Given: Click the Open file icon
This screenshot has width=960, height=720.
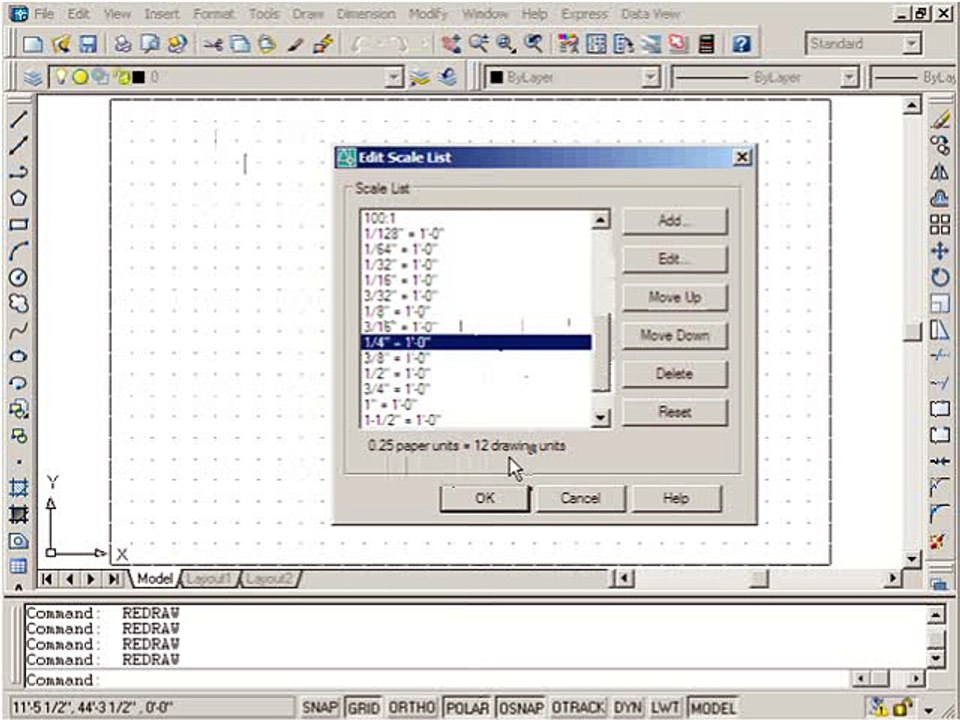Looking at the screenshot, I should [61, 43].
